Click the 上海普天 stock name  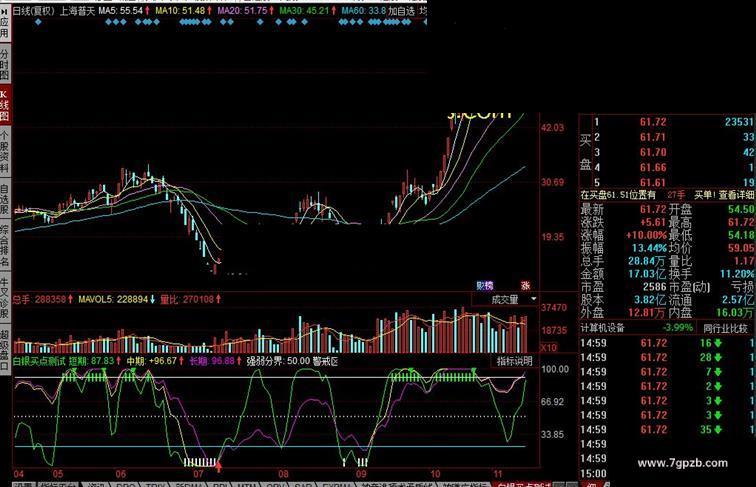(77, 11)
